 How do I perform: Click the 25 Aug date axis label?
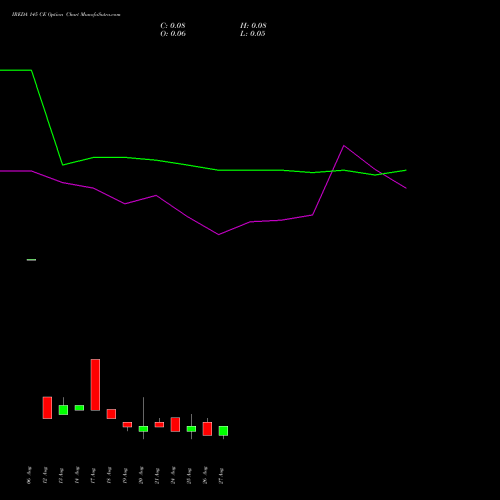[189, 475]
